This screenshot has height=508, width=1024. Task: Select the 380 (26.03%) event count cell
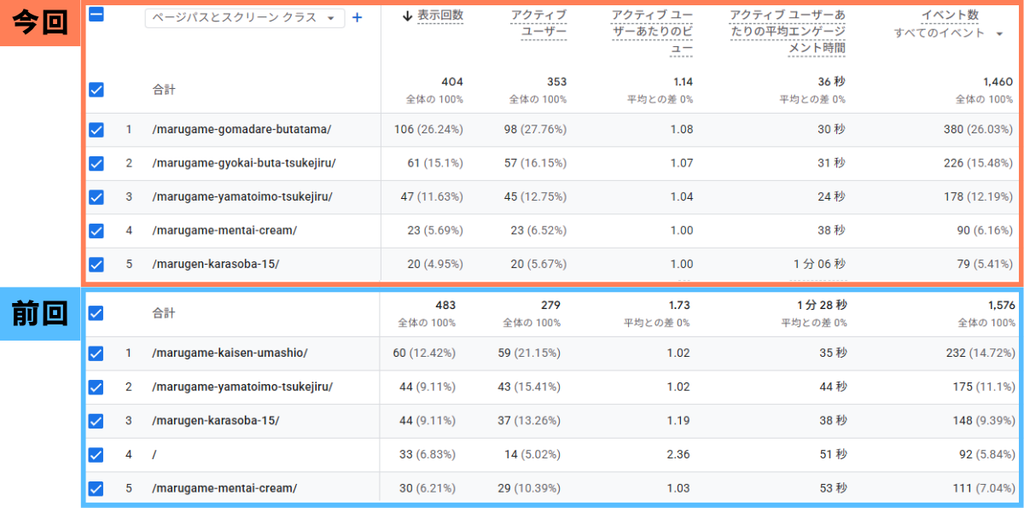tap(977, 130)
